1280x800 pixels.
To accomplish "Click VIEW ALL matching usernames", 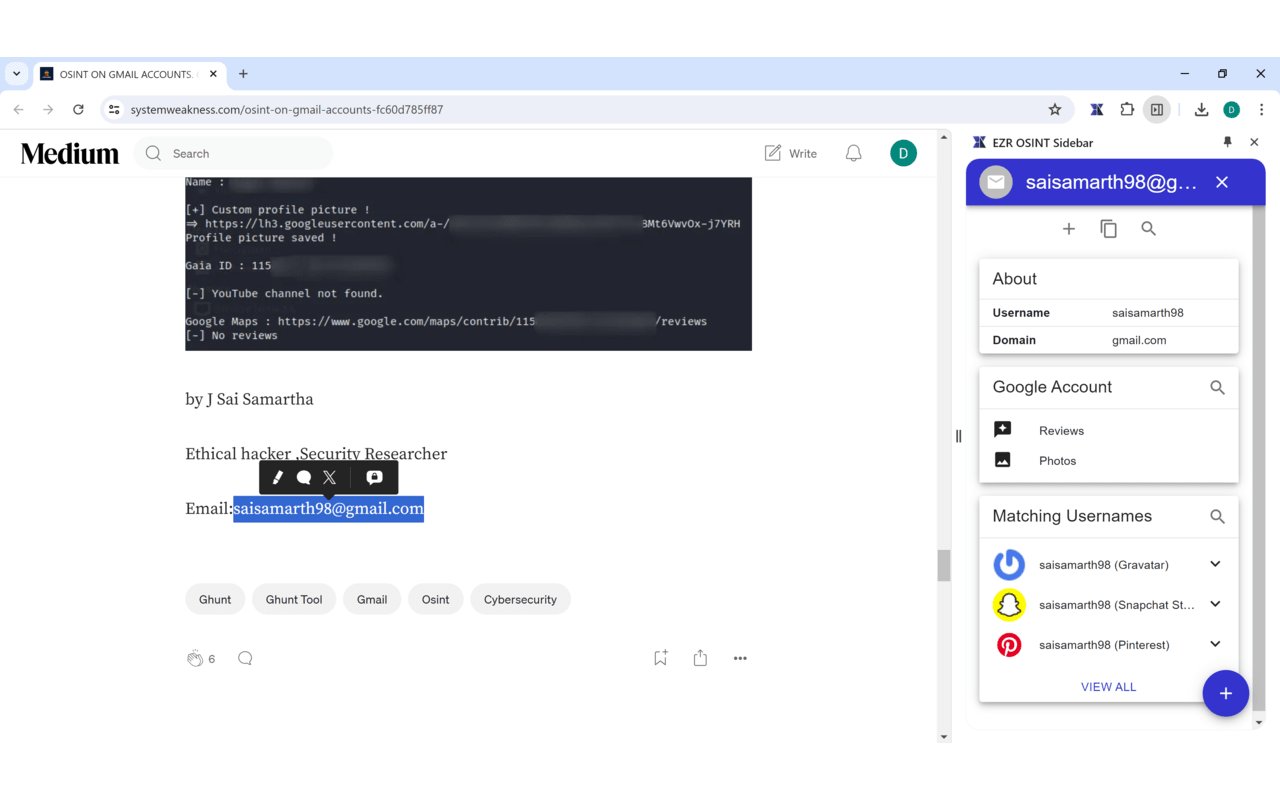I will pos(1108,687).
